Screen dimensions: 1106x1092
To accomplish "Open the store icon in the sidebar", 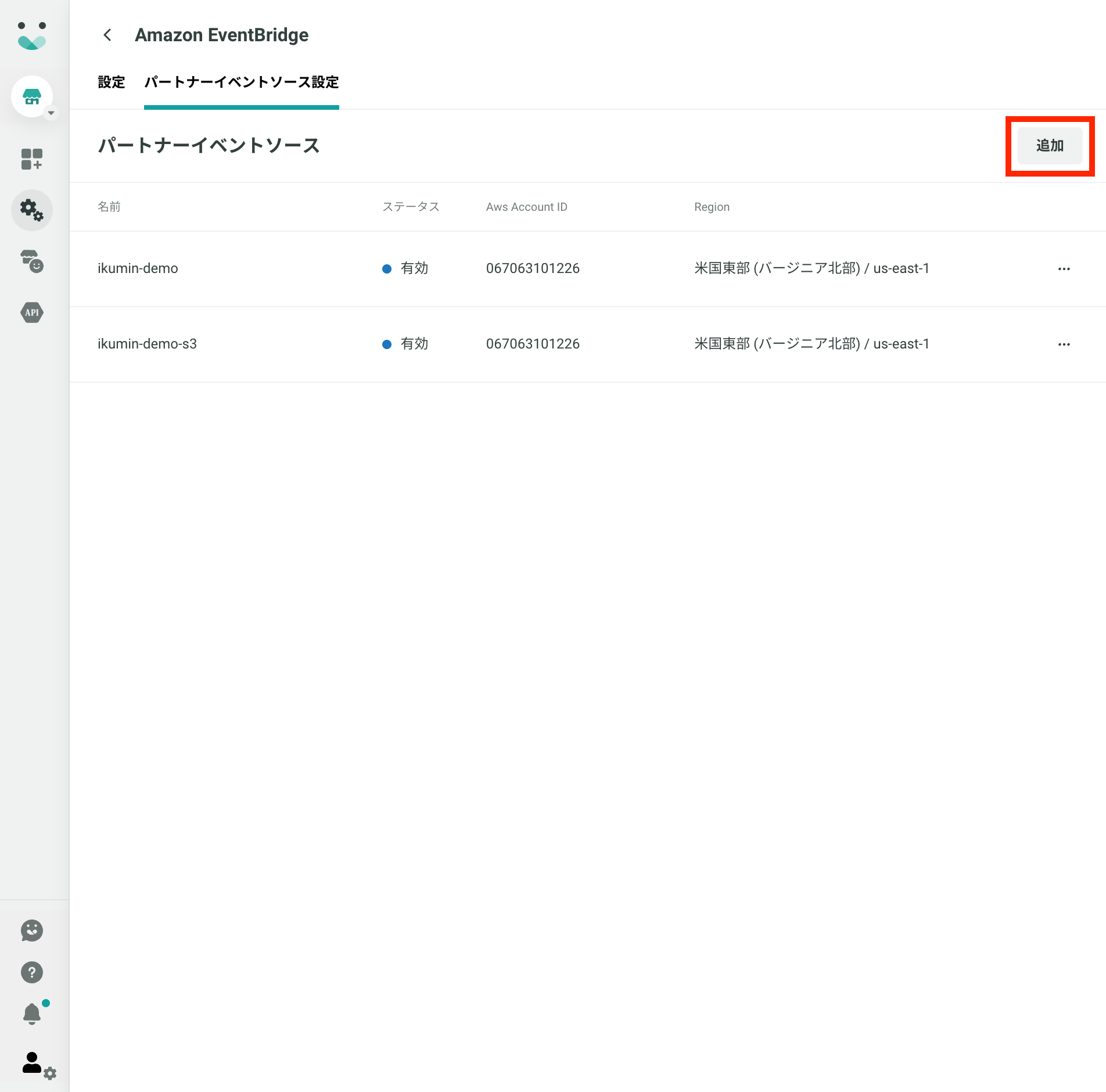I will click(32, 96).
